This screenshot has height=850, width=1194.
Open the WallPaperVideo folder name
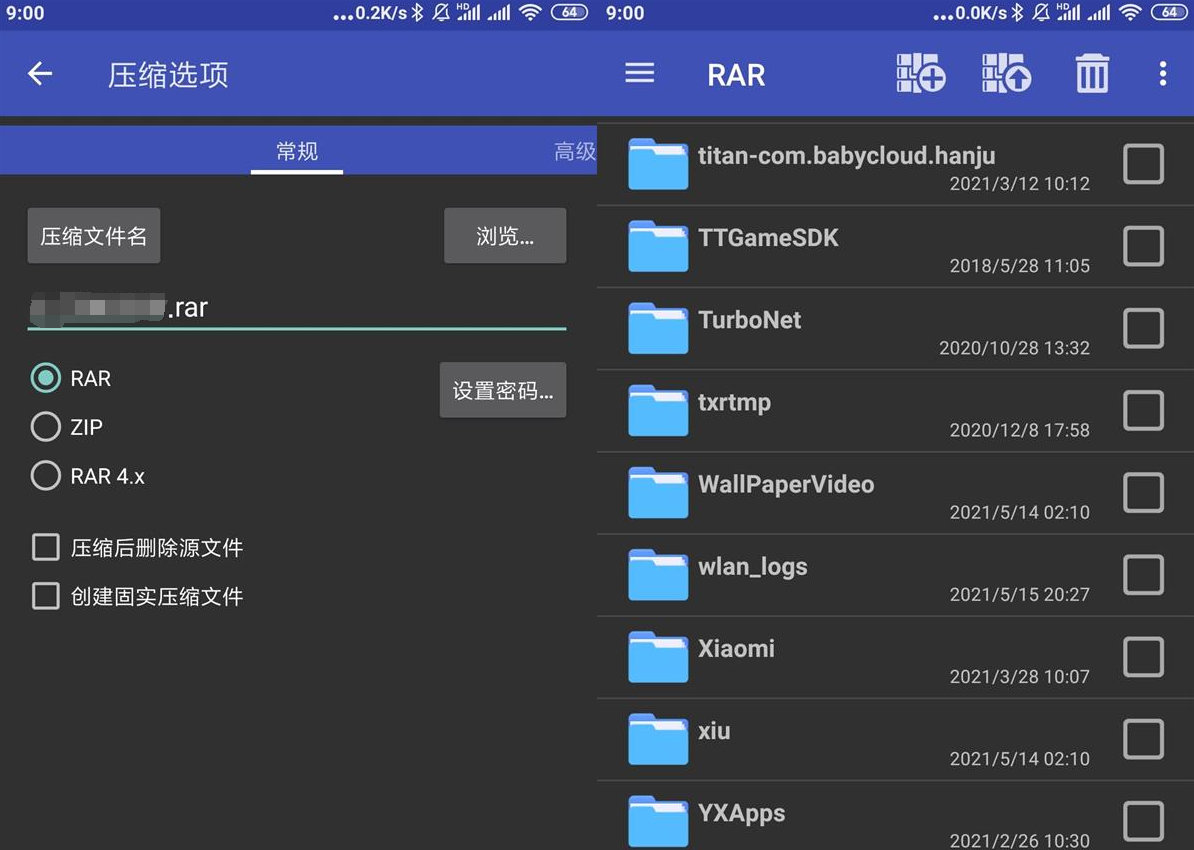786,484
